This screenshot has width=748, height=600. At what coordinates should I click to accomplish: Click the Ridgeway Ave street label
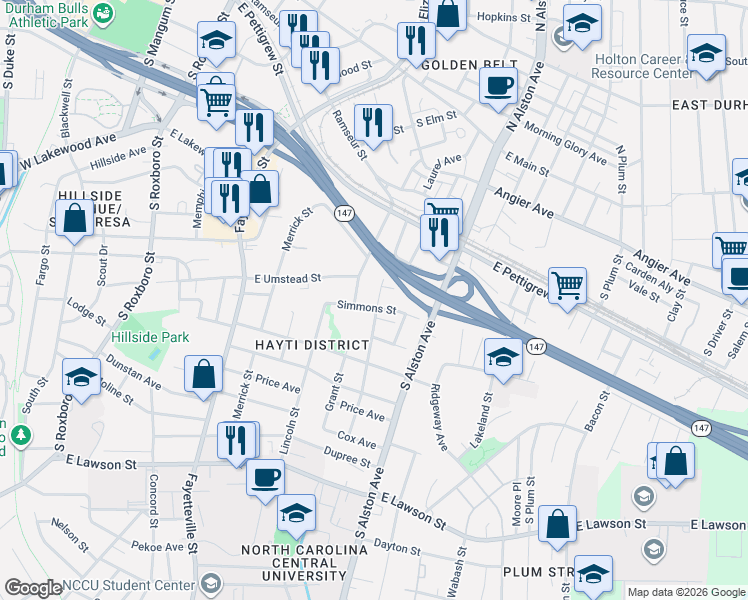tap(439, 417)
